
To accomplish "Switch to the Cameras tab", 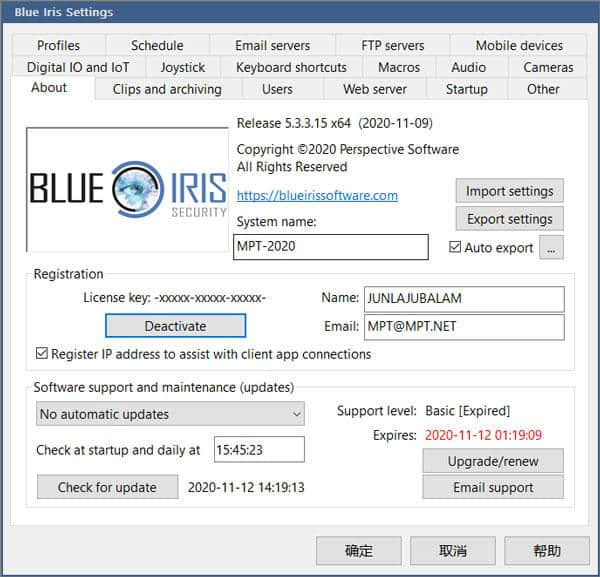I will (x=548, y=67).
